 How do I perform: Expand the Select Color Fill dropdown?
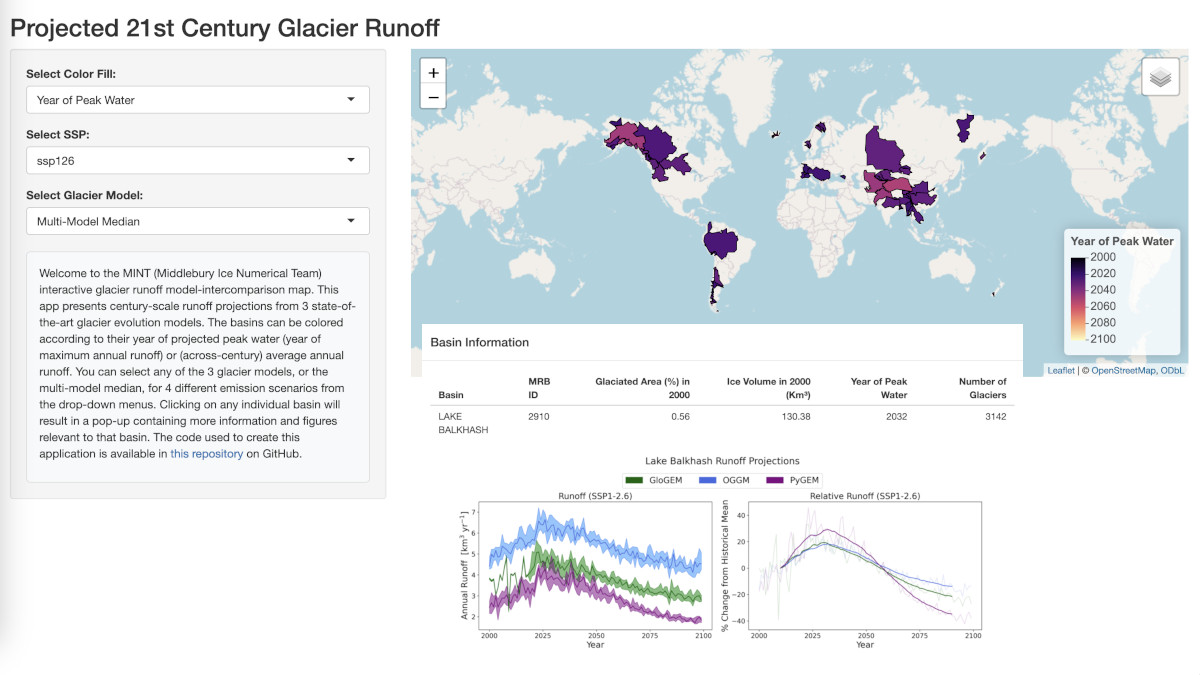[x=198, y=100]
